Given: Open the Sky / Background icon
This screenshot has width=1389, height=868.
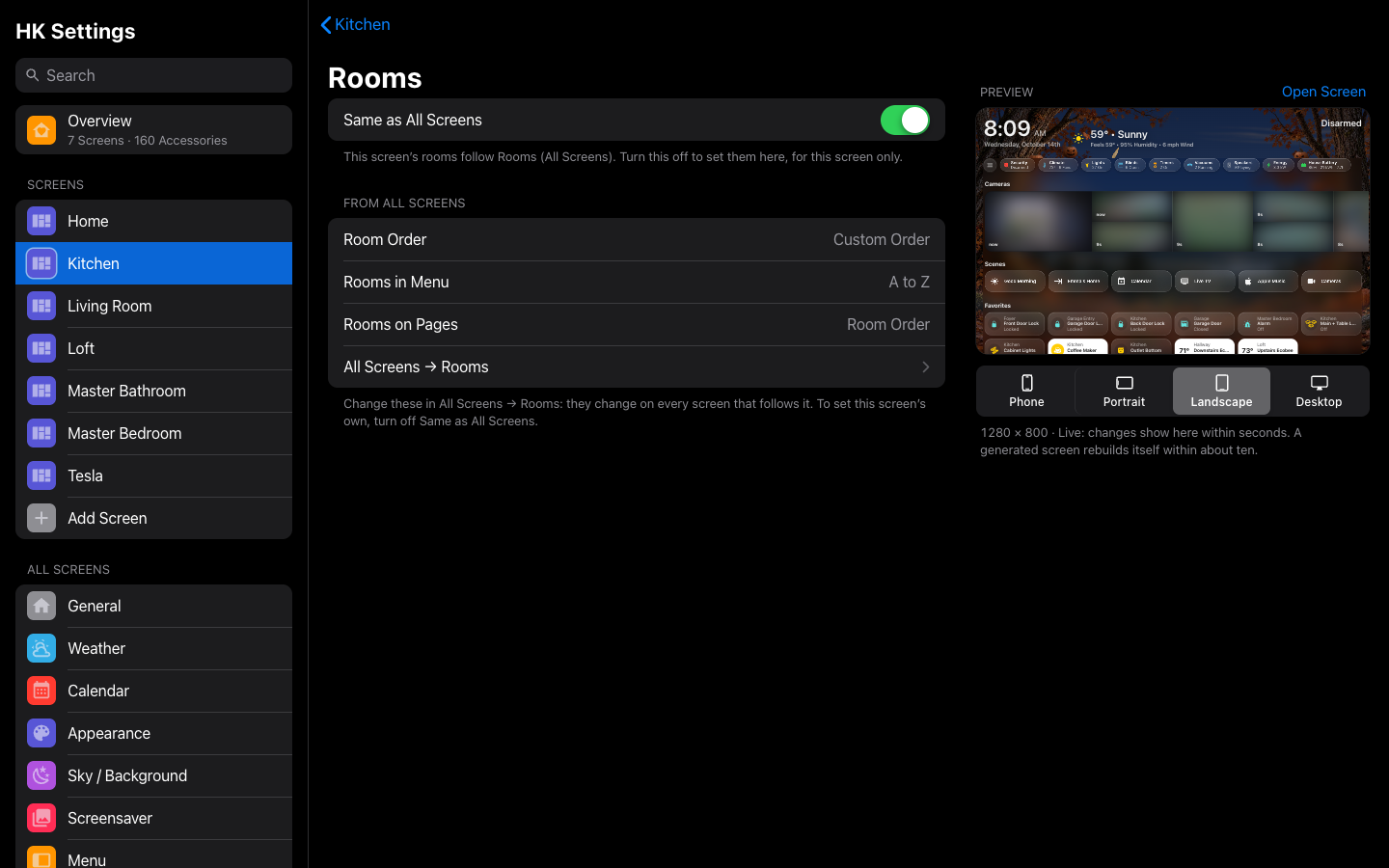Looking at the screenshot, I should point(41,775).
